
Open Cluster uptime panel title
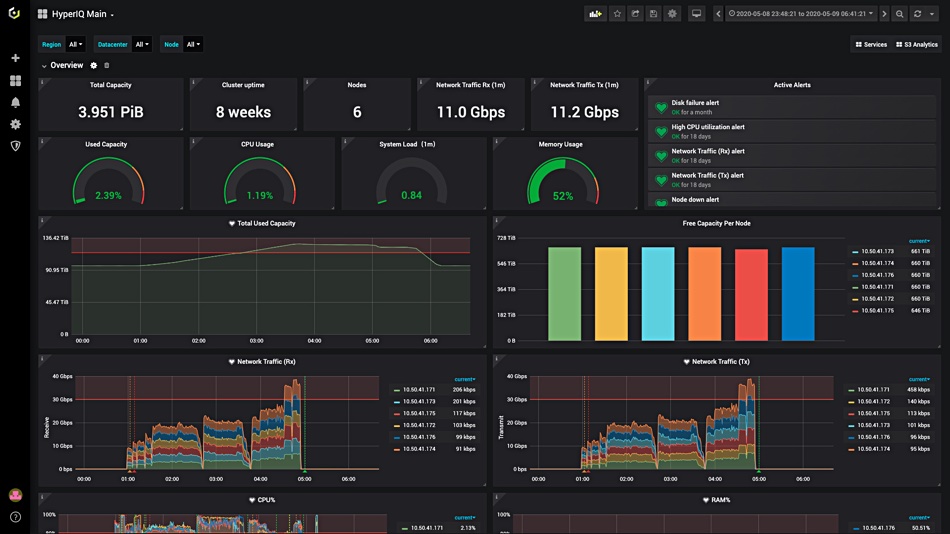[243, 85]
